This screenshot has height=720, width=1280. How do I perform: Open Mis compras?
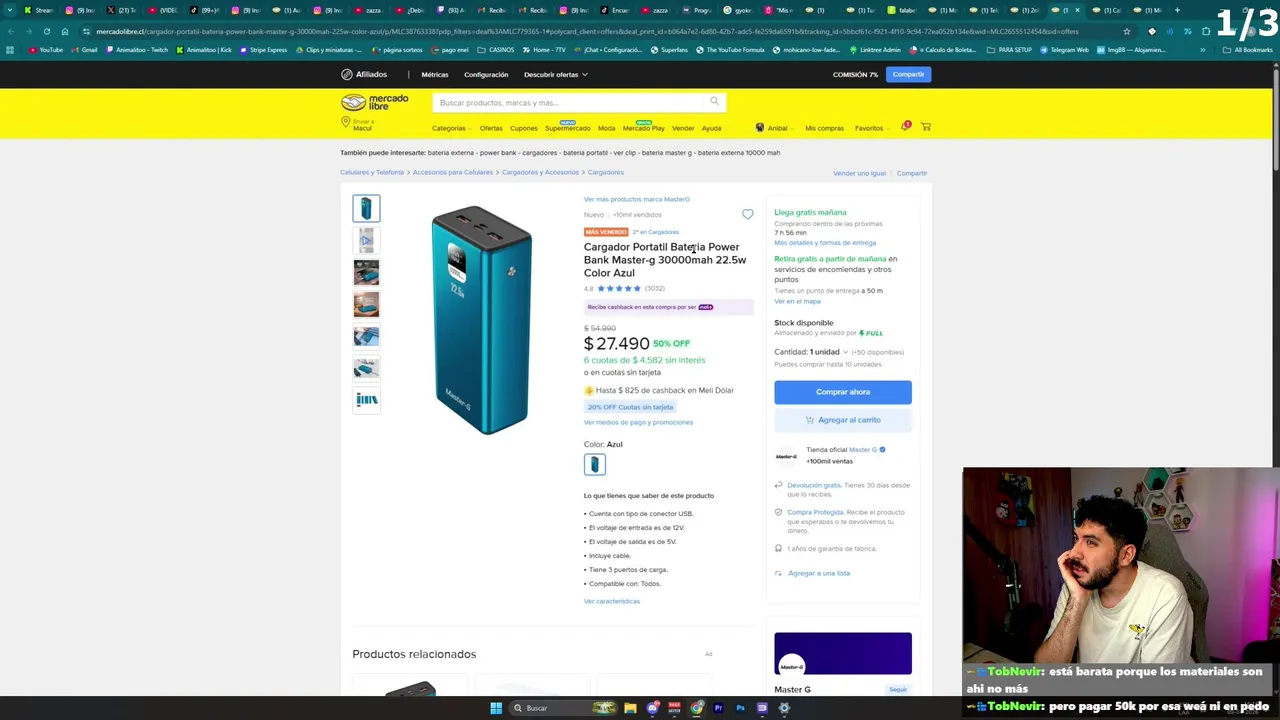(824, 128)
